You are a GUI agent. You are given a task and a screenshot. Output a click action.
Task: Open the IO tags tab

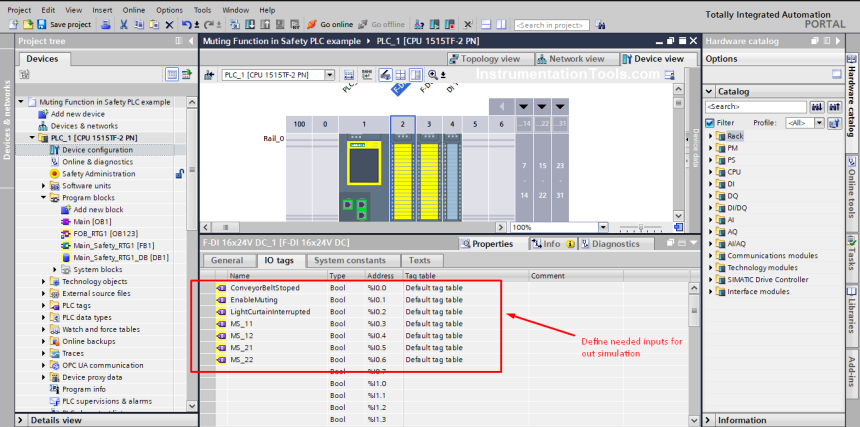279,260
